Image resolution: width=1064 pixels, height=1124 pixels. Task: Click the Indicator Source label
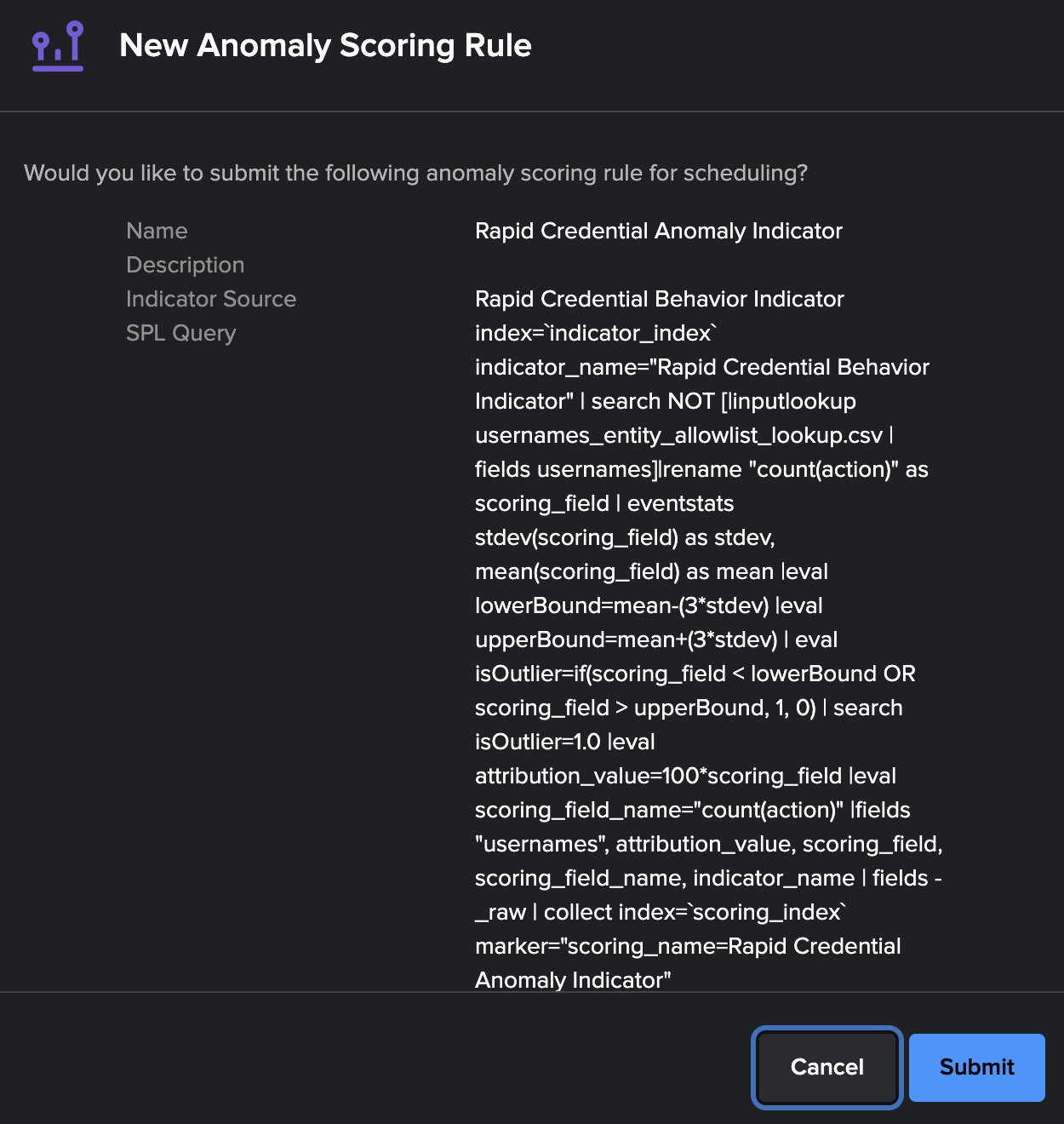pos(211,299)
